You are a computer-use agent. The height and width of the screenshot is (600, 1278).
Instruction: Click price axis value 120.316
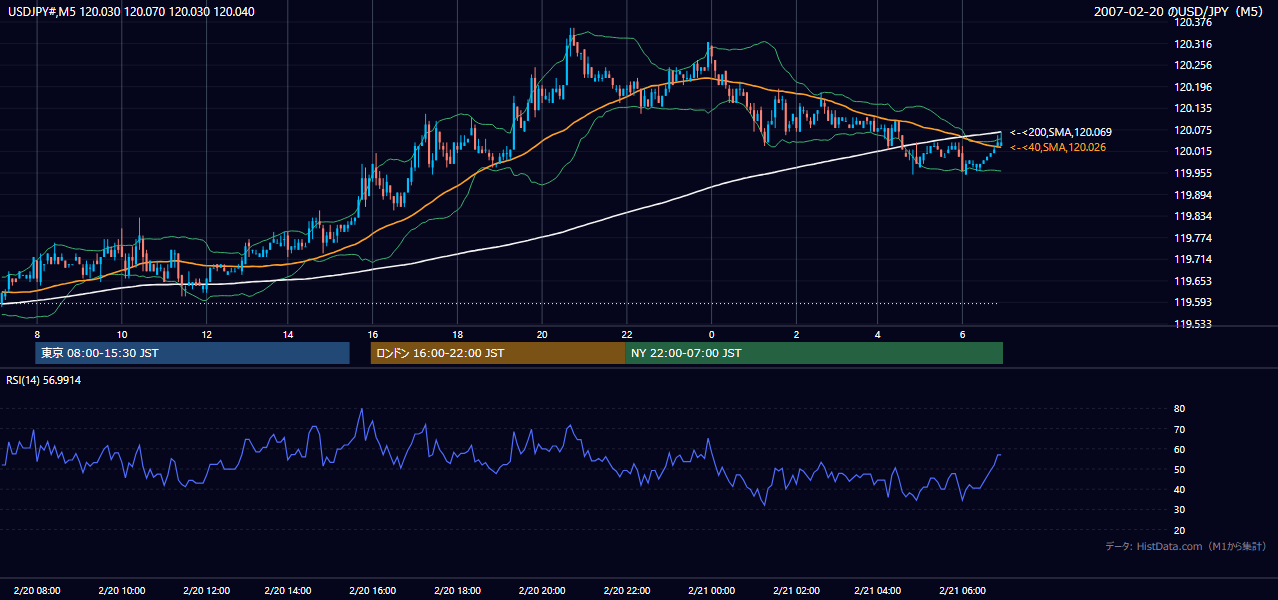click(x=1194, y=44)
